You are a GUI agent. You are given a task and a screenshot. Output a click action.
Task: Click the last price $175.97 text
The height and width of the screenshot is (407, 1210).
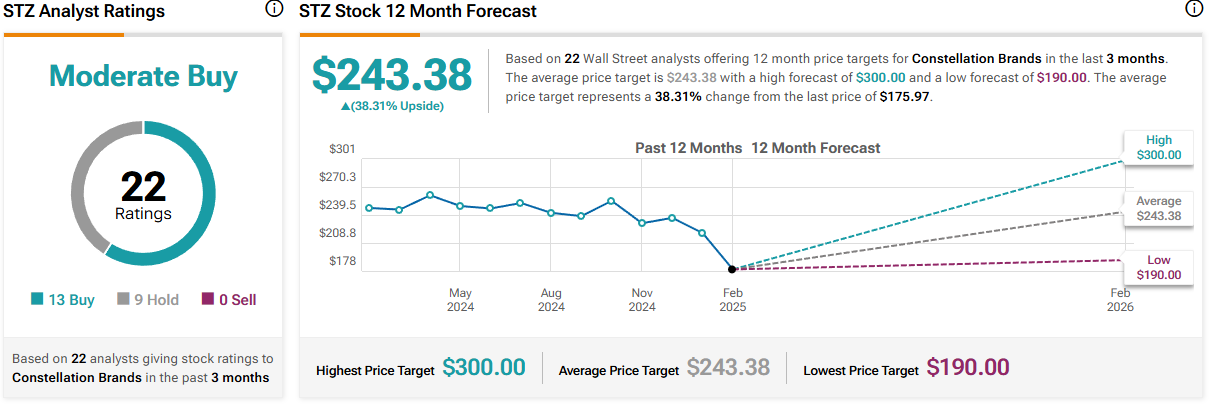[x=905, y=96]
